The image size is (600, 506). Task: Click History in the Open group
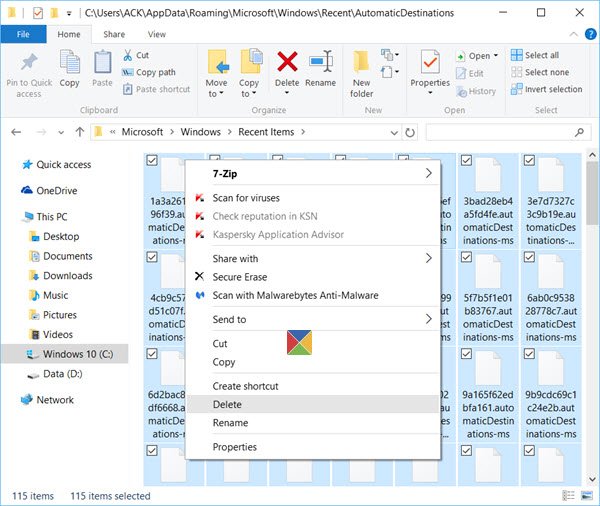coord(476,91)
